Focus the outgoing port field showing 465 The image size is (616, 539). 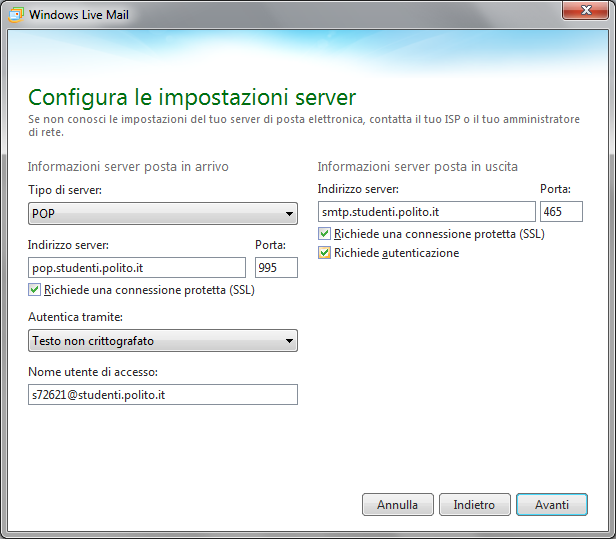(560, 211)
